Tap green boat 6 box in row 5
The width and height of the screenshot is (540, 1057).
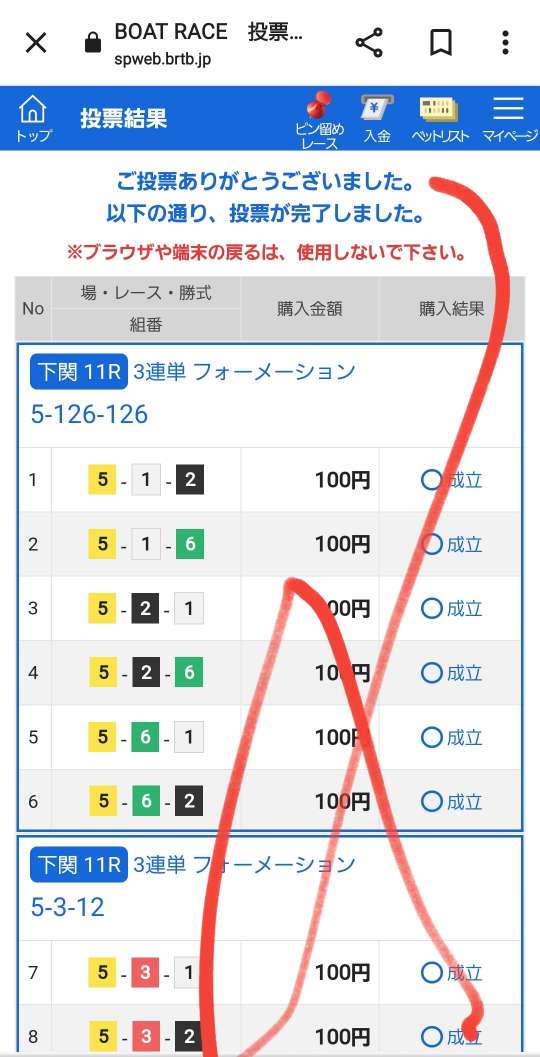click(145, 737)
